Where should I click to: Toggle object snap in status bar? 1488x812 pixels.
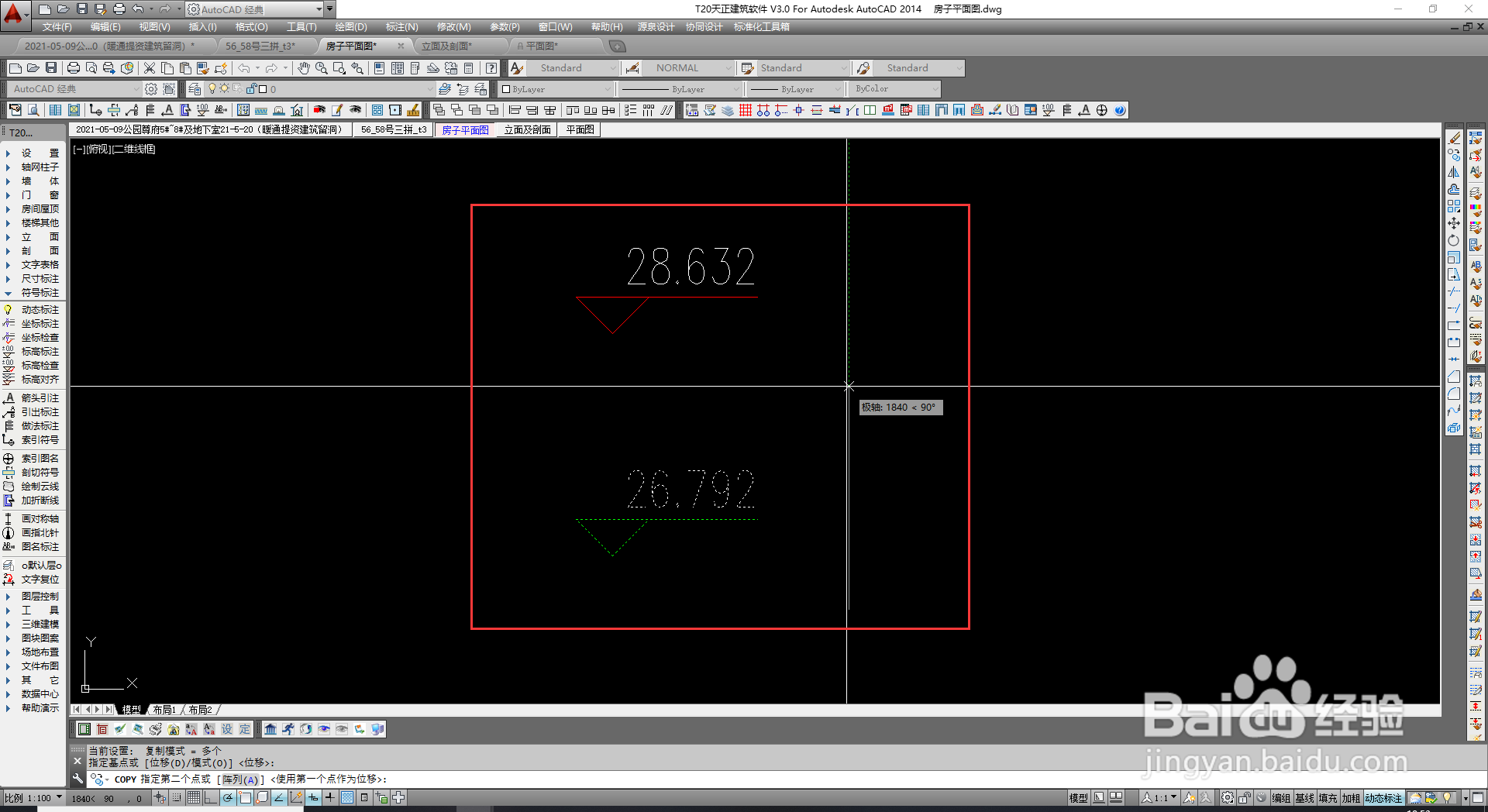(x=245, y=797)
